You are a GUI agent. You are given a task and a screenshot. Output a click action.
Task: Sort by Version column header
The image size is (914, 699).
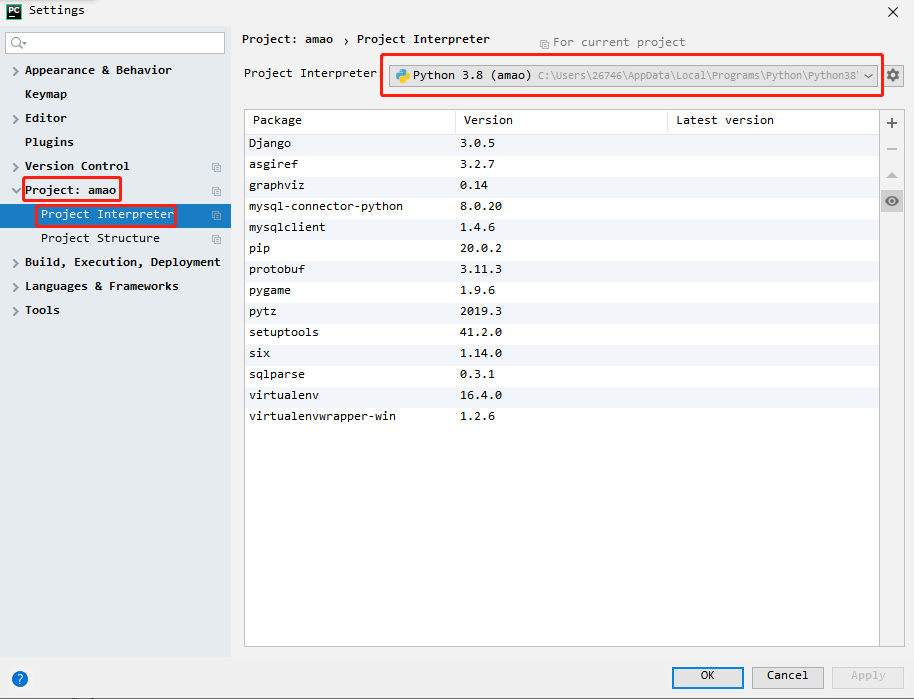tap(561, 121)
